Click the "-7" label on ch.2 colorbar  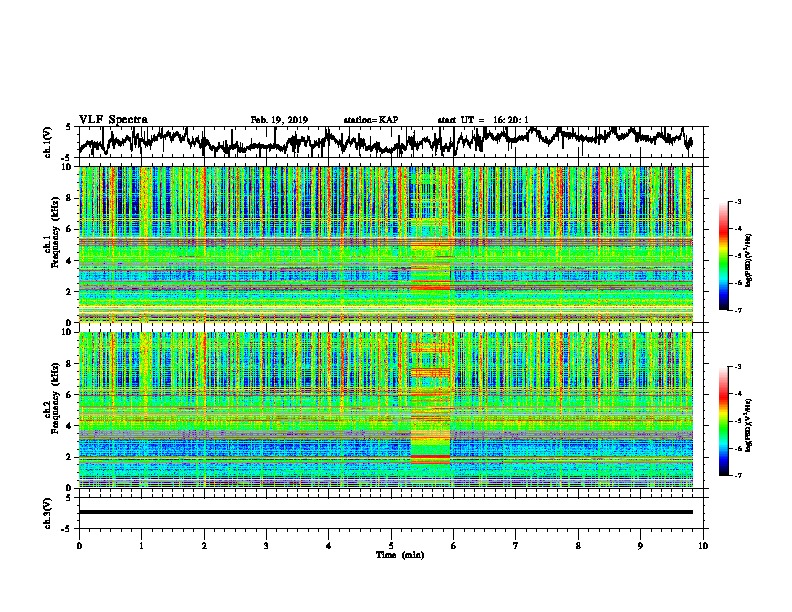point(738,475)
